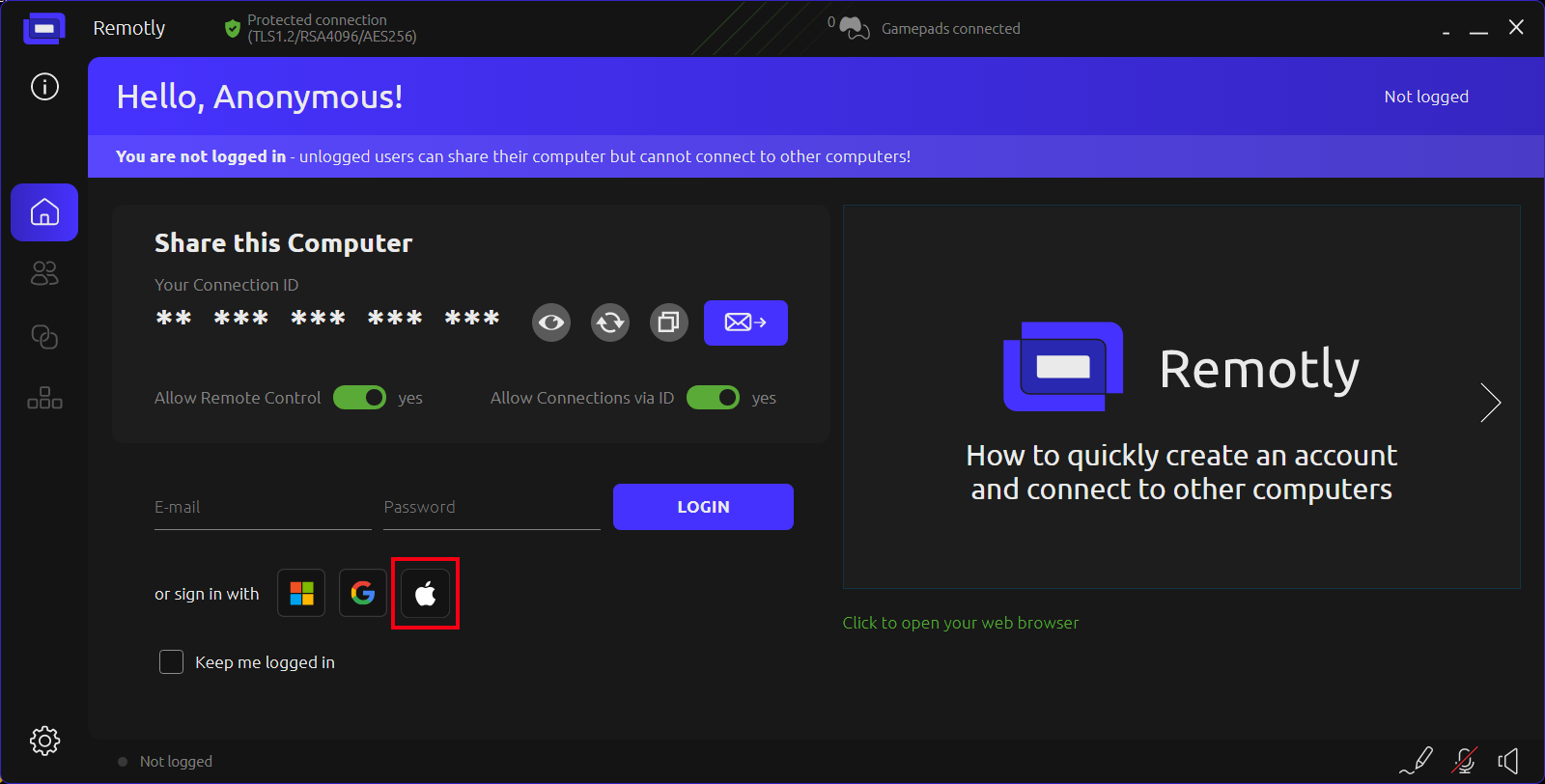
Task: Click the 'Gamepads connected' text
Action: [x=950, y=29]
